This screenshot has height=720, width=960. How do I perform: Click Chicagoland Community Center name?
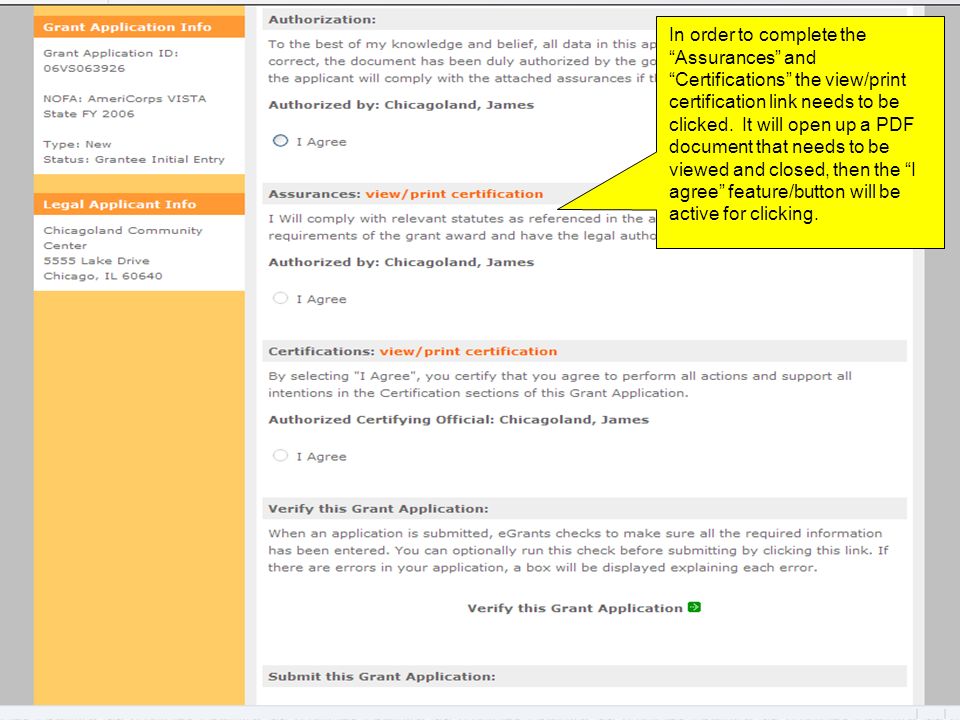pos(122,238)
